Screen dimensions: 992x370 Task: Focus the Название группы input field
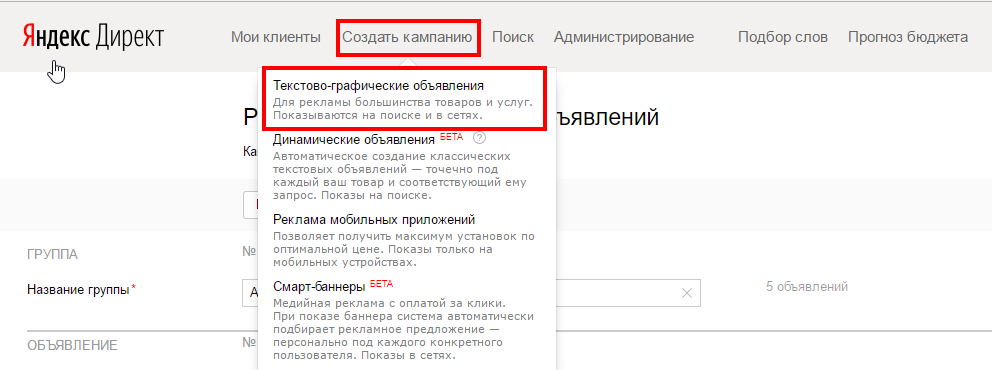click(471, 293)
